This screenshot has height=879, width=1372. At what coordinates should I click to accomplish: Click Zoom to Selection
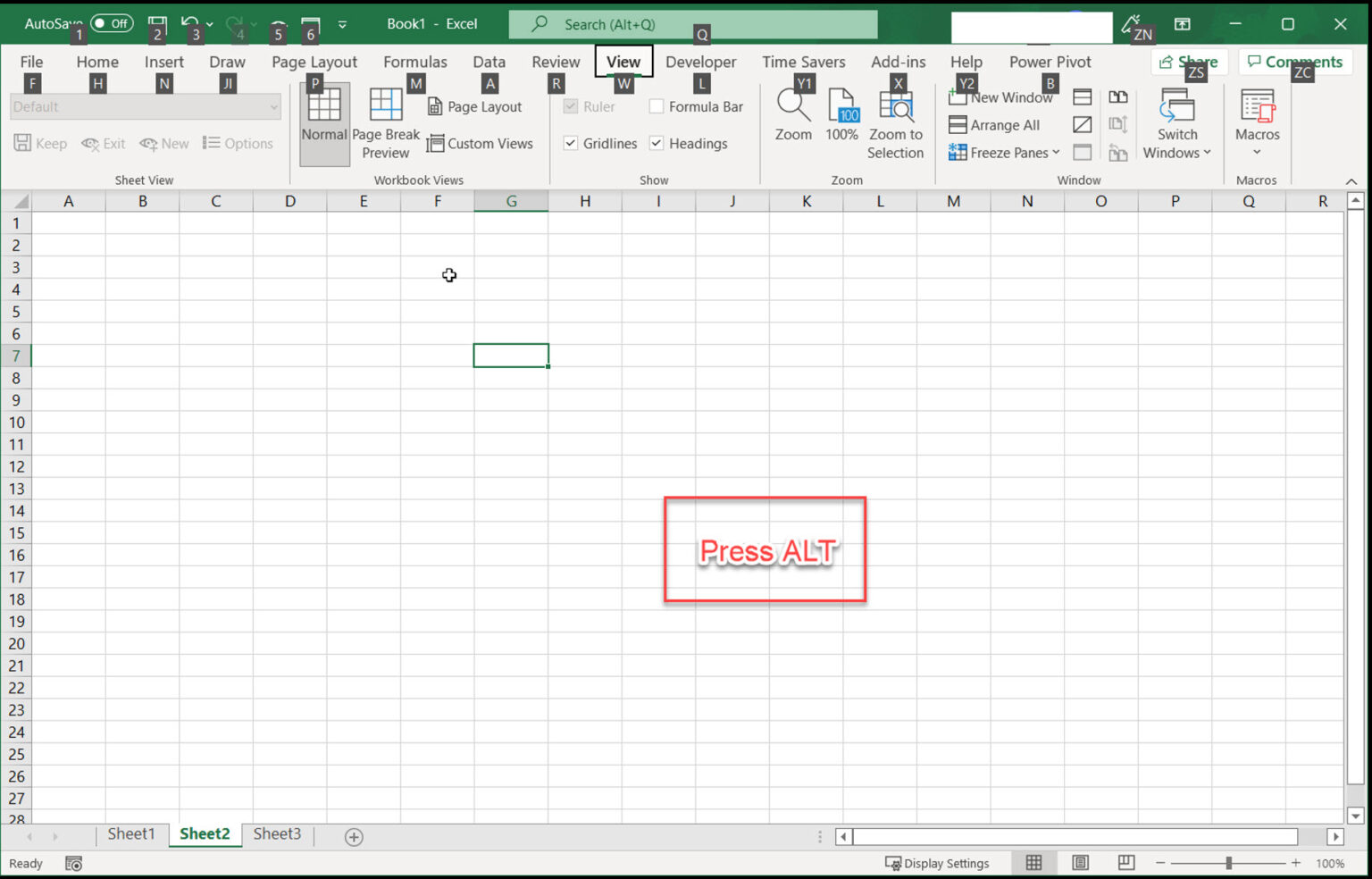(x=895, y=121)
